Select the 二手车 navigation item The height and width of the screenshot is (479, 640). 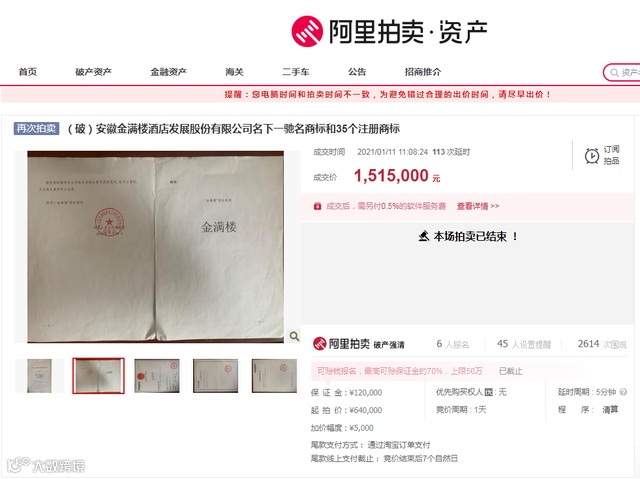(x=296, y=72)
